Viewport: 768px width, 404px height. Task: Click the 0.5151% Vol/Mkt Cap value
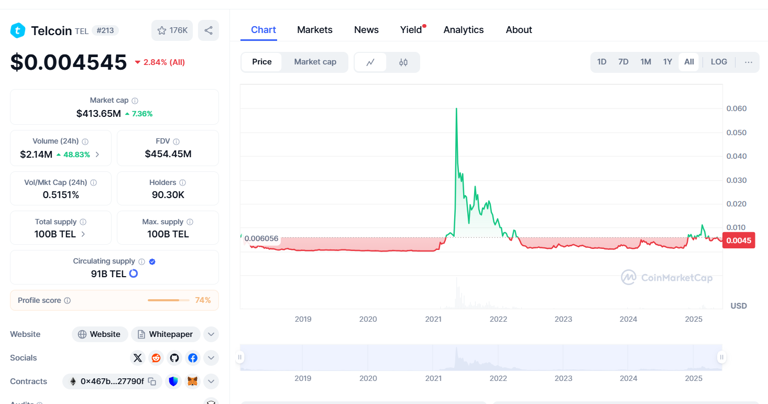(x=61, y=195)
